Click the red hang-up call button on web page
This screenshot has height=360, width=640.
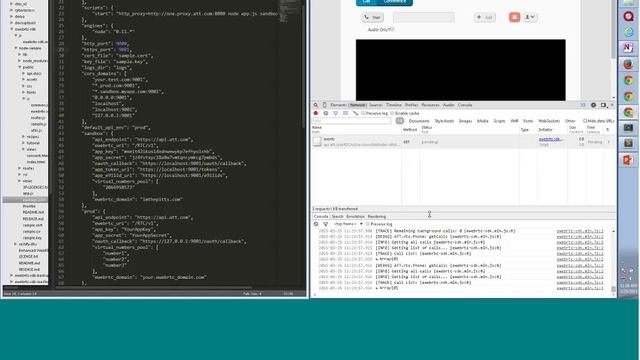tap(514, 17)
